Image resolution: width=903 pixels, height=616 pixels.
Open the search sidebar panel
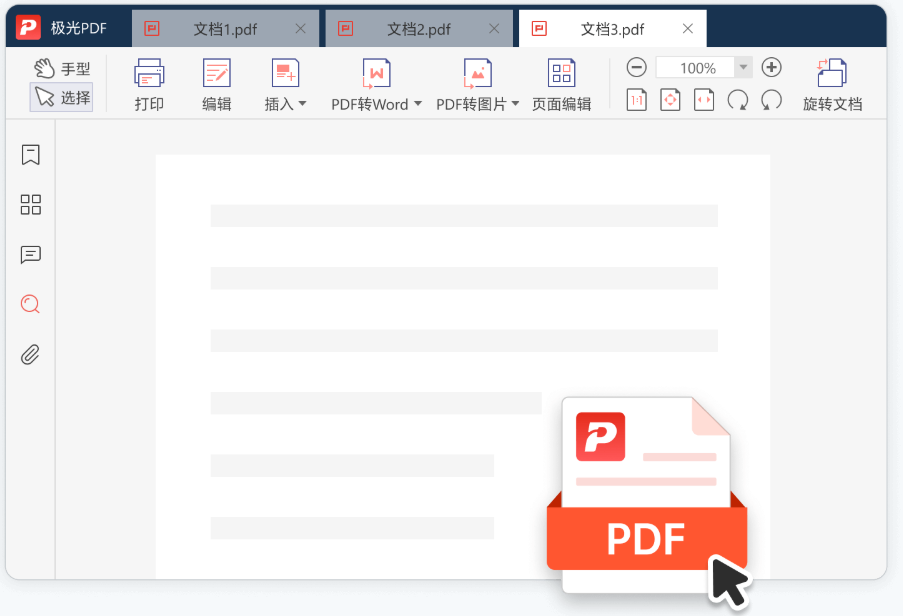click(x=31, y=304)
